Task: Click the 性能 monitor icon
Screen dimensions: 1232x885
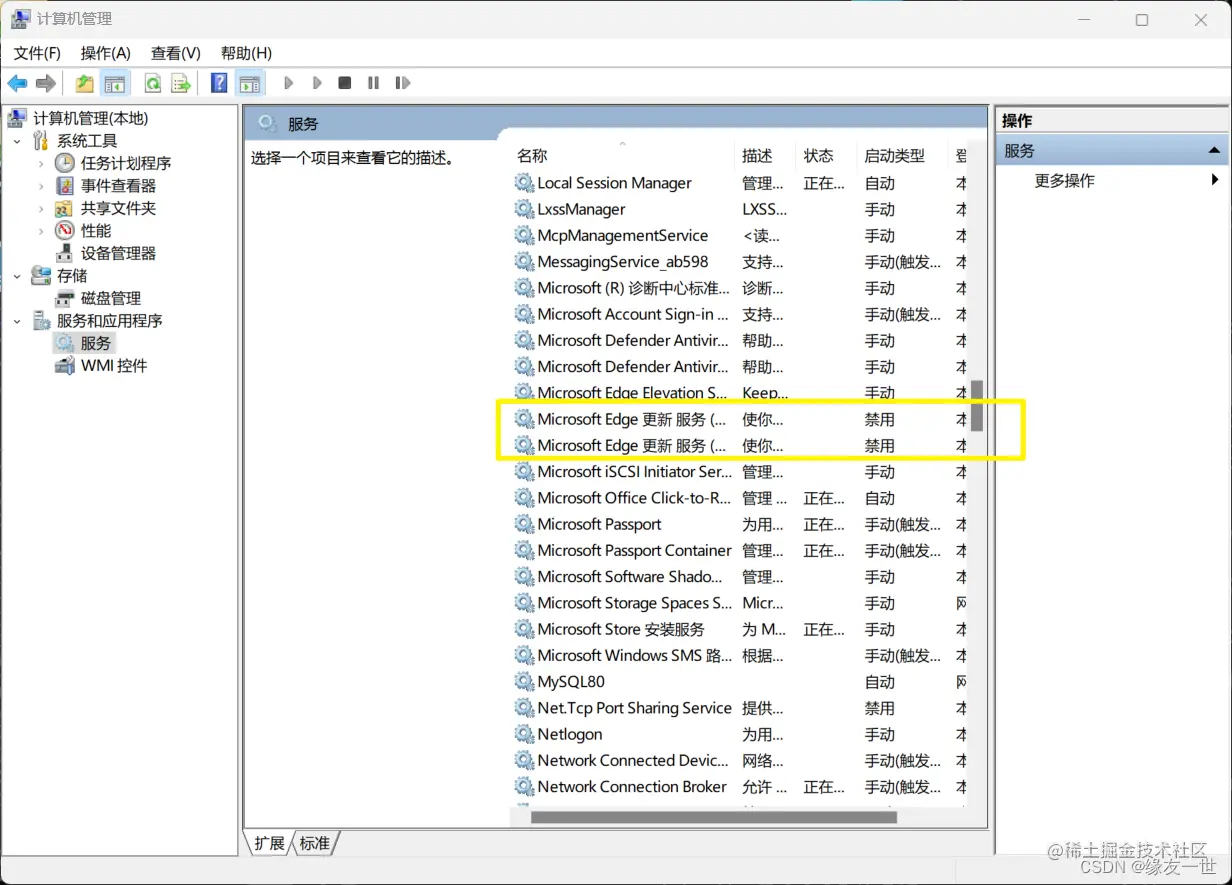Action: pyautogui.click(x=64, y=231)
